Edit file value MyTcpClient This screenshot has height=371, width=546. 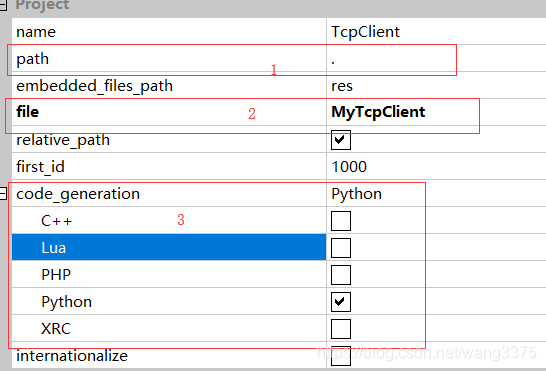click(436, 113)
